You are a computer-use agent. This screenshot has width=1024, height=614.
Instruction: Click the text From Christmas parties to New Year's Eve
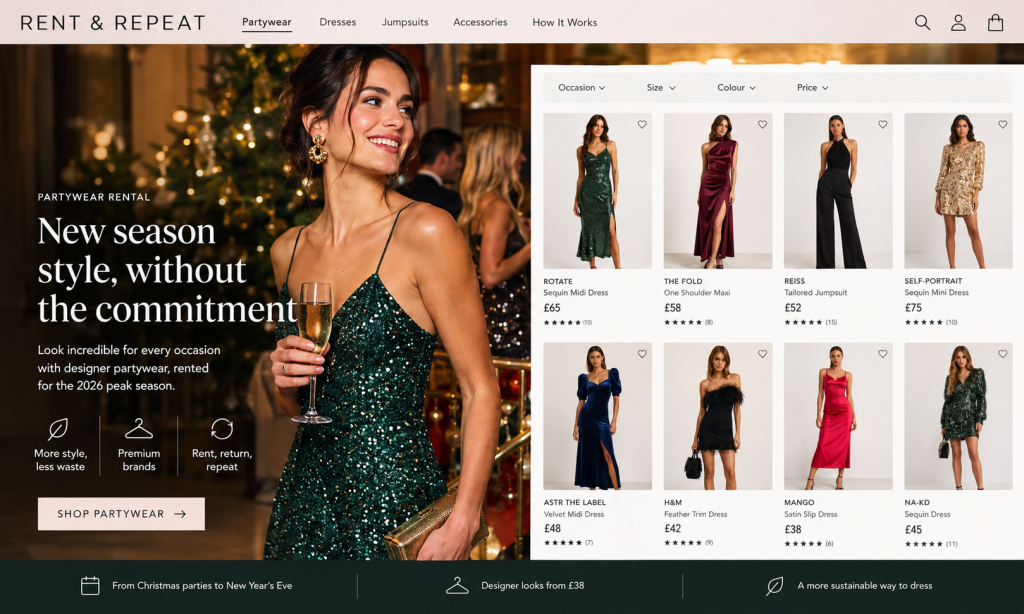point(202,586)
